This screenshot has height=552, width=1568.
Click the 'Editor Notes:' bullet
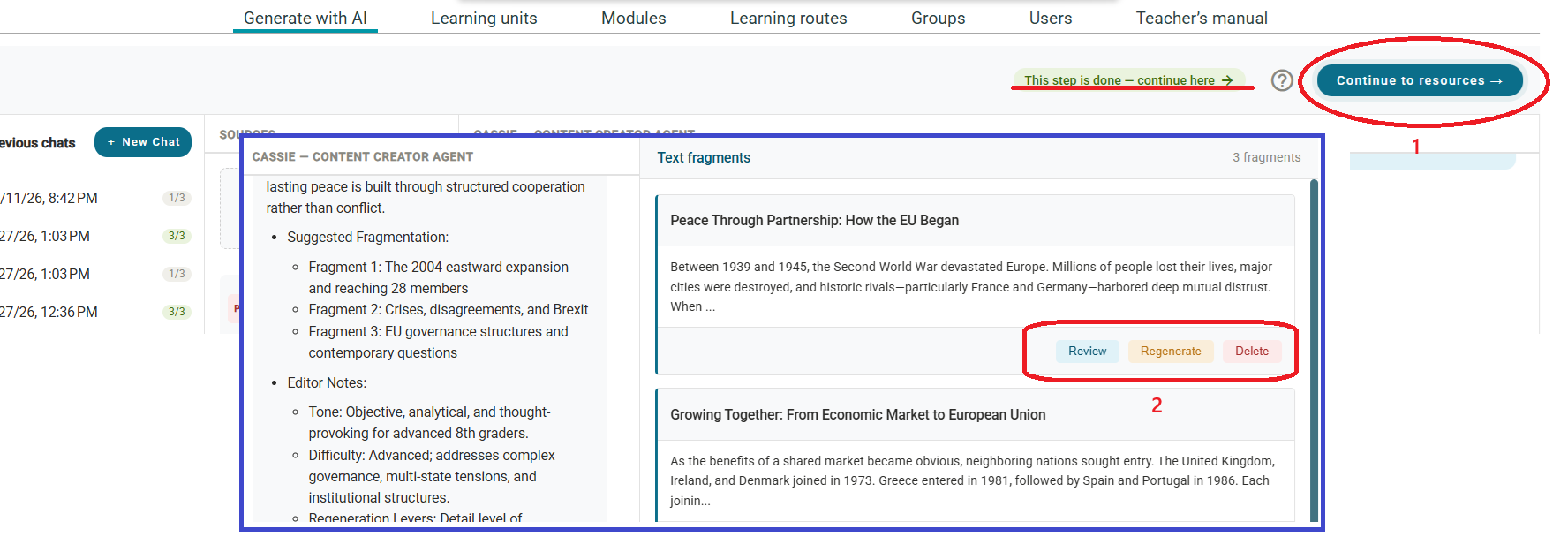327,383
